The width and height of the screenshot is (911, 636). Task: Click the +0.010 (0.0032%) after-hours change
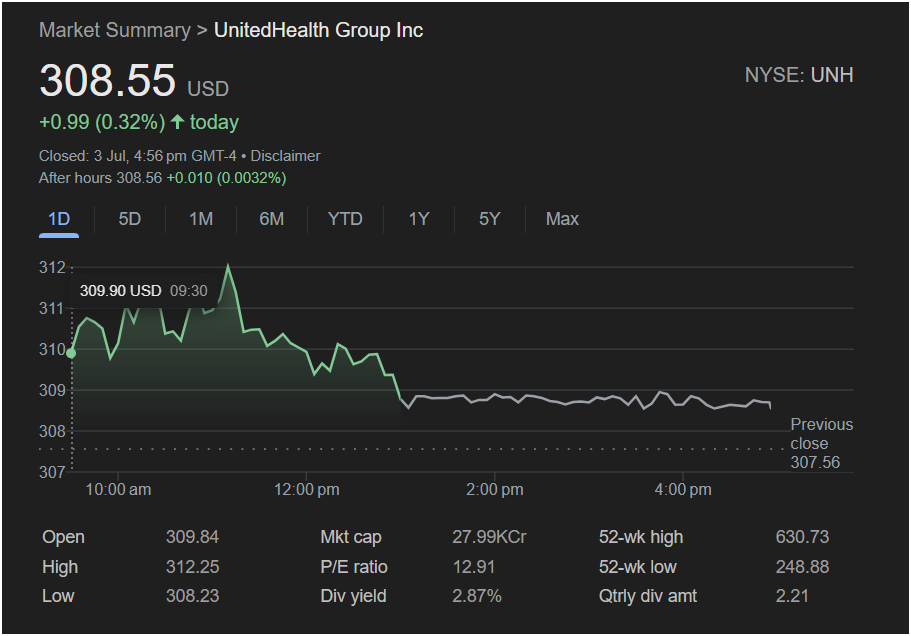227,178
